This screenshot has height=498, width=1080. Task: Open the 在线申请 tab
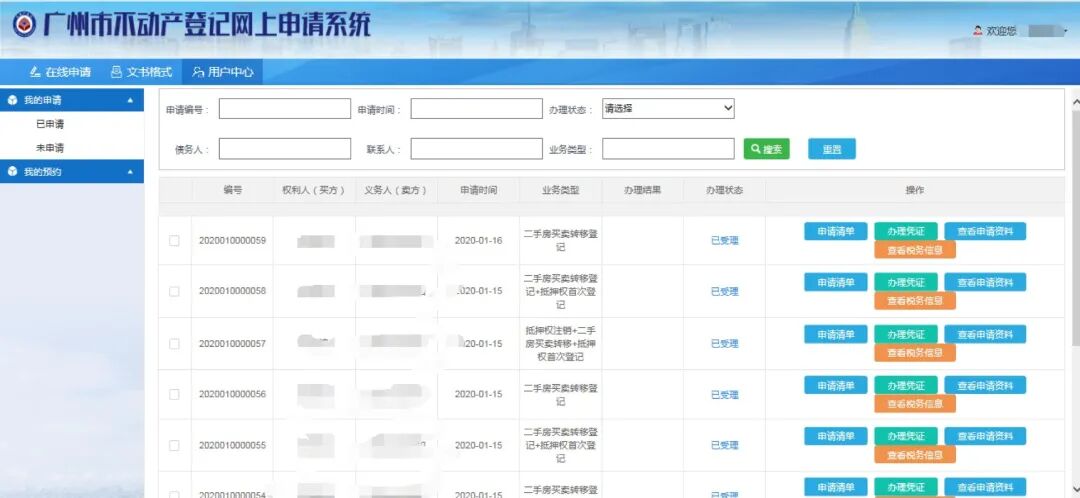tap(61, 72)
